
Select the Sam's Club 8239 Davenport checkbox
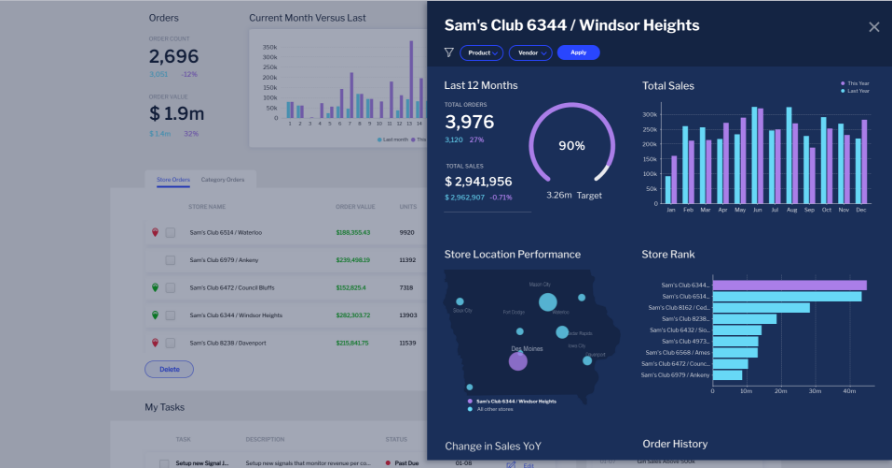[x=170, y=343]
